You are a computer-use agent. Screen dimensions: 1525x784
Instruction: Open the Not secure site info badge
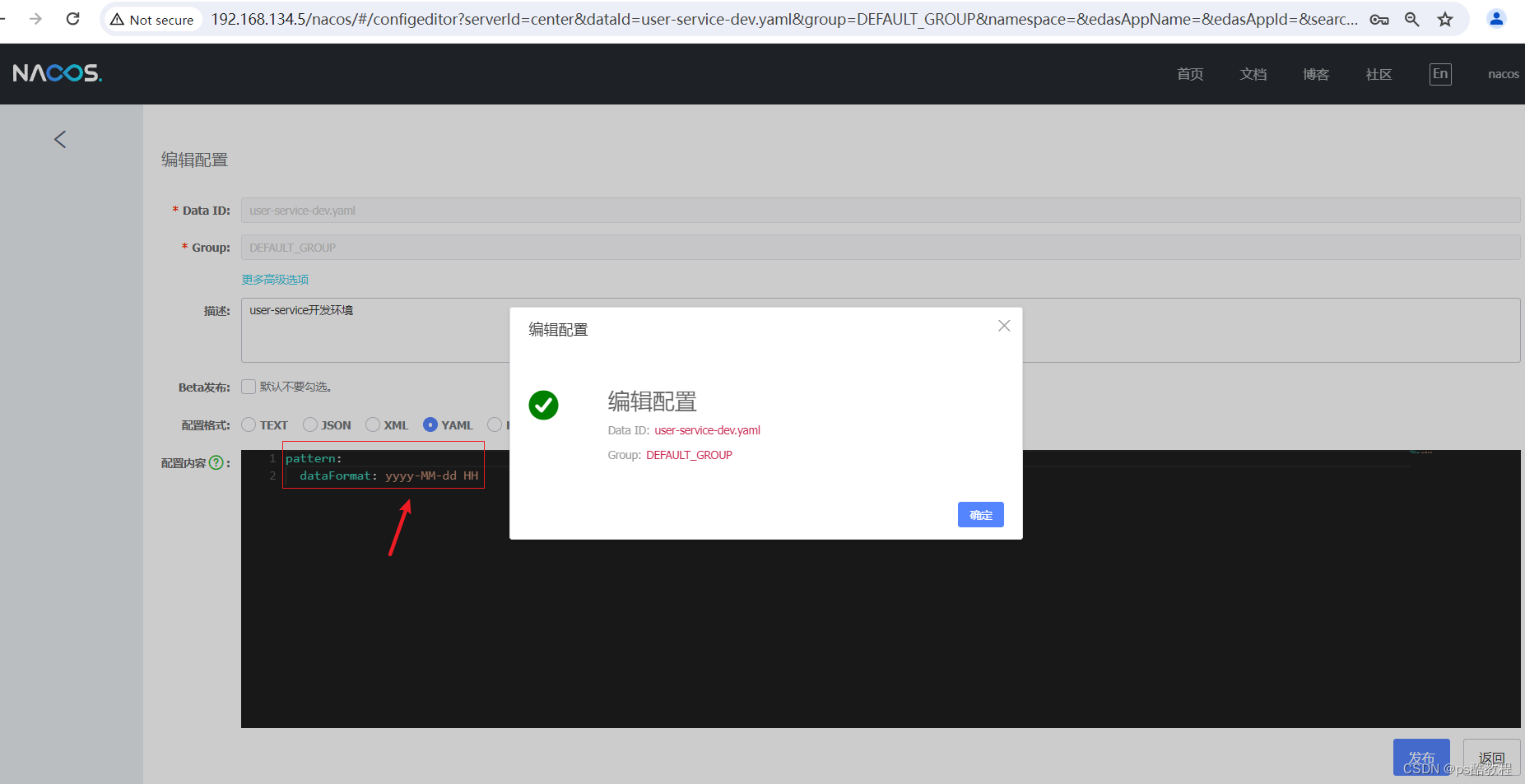[x=152, y=20]
